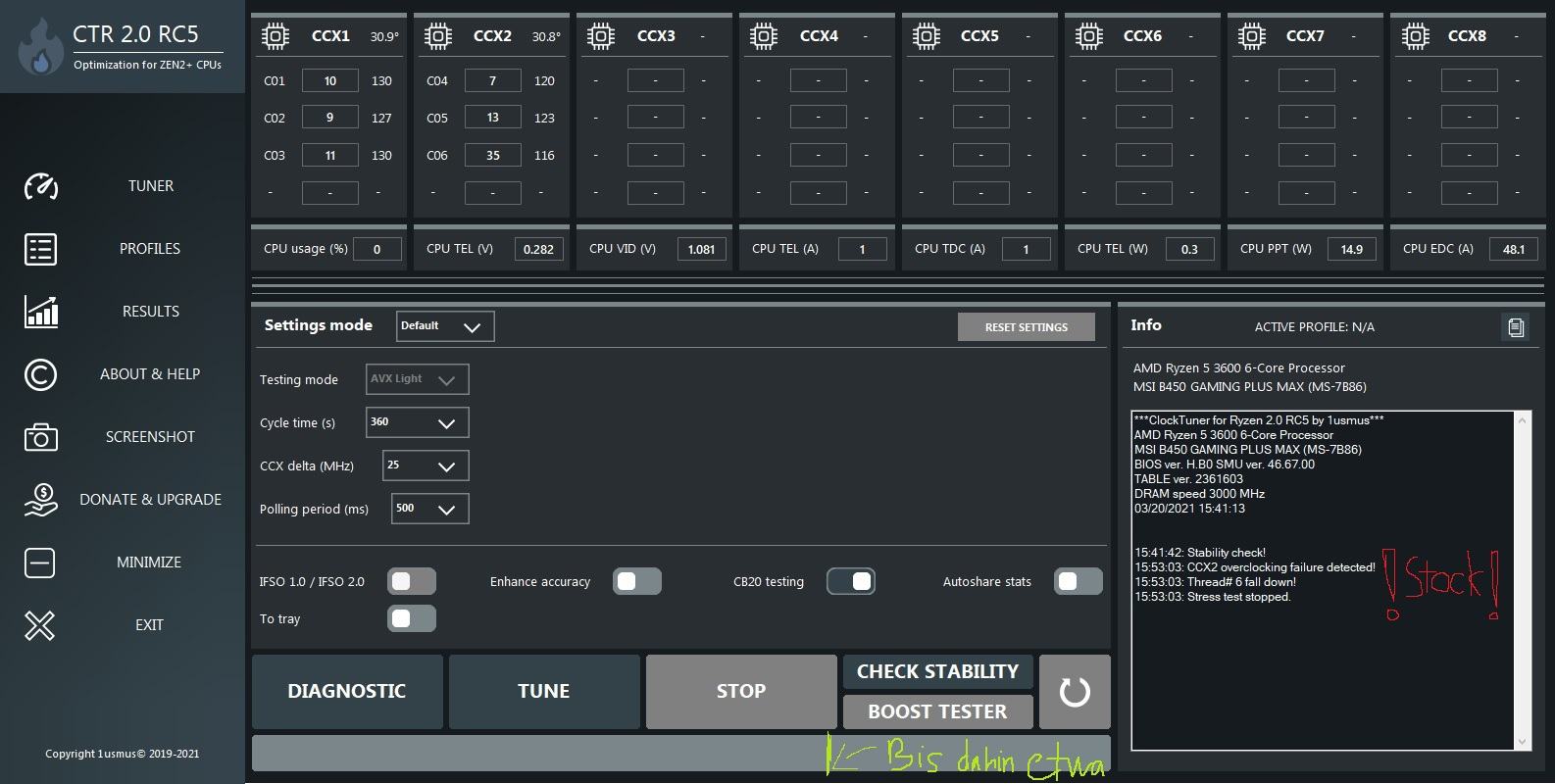
Task: Click the CCX6 chip icon
Action: 1088,36
